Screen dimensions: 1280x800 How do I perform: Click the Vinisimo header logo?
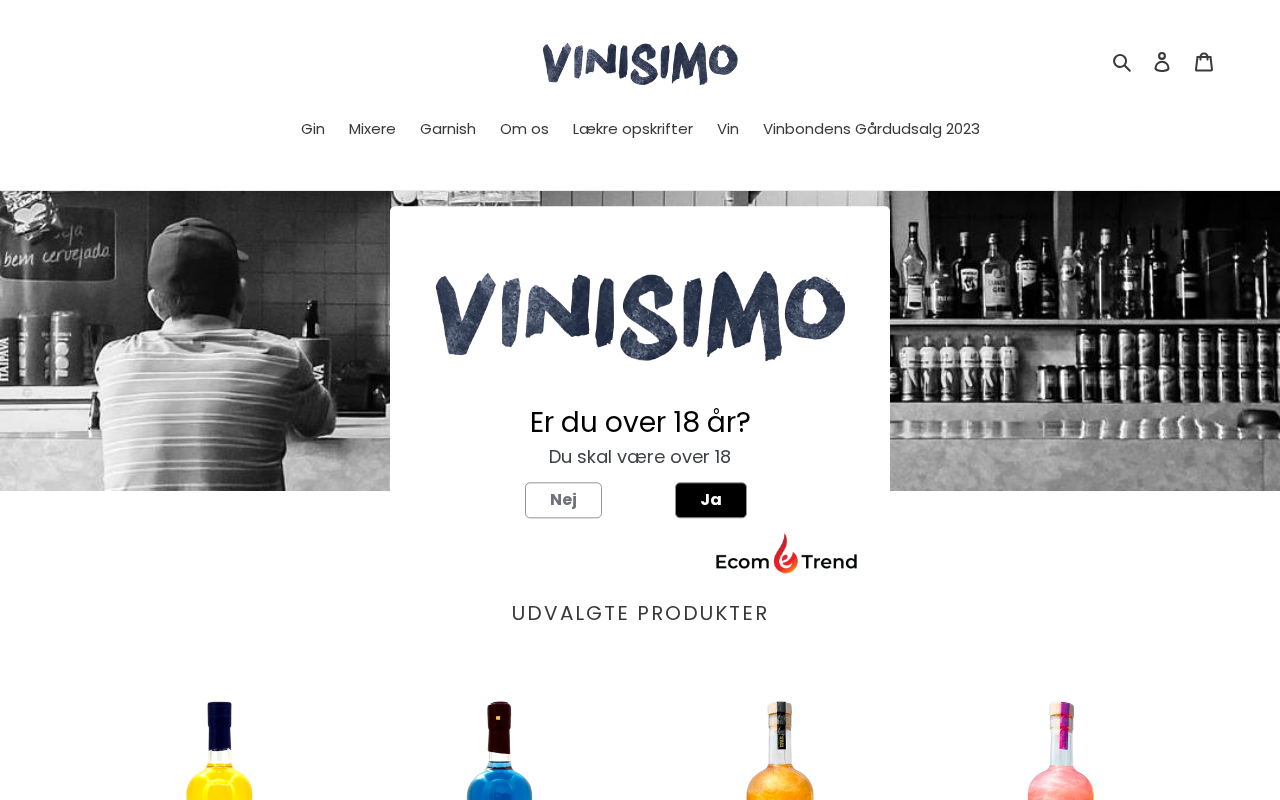pyautogui.click(x=640, y=63)
